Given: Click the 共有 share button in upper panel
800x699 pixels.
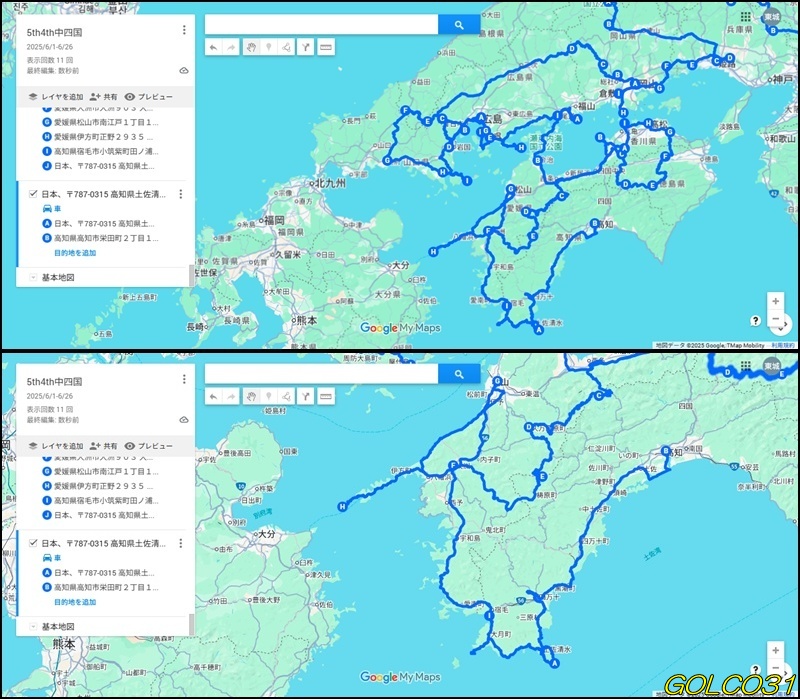Looking at the screenshot, I should (x=103, y=96).
